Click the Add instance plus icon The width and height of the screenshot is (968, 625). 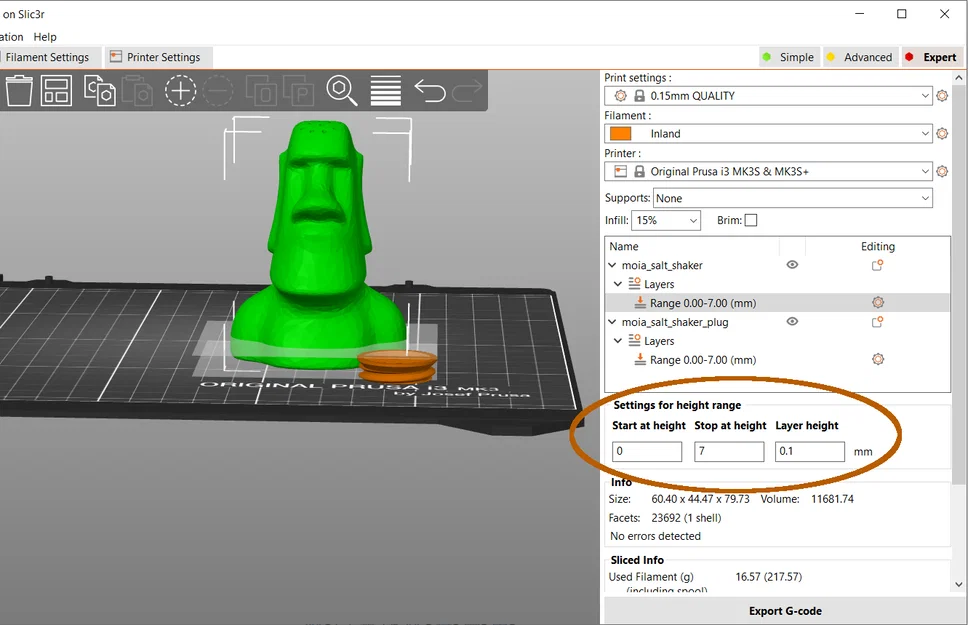180,91
